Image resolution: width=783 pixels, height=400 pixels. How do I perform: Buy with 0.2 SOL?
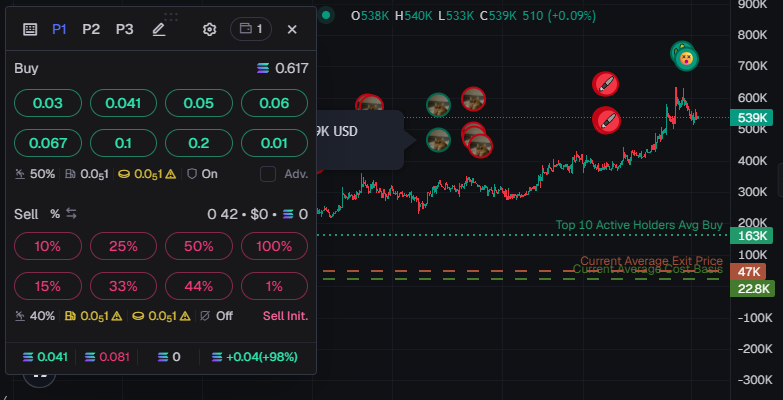pyautogui.click(x=199, y=143)
